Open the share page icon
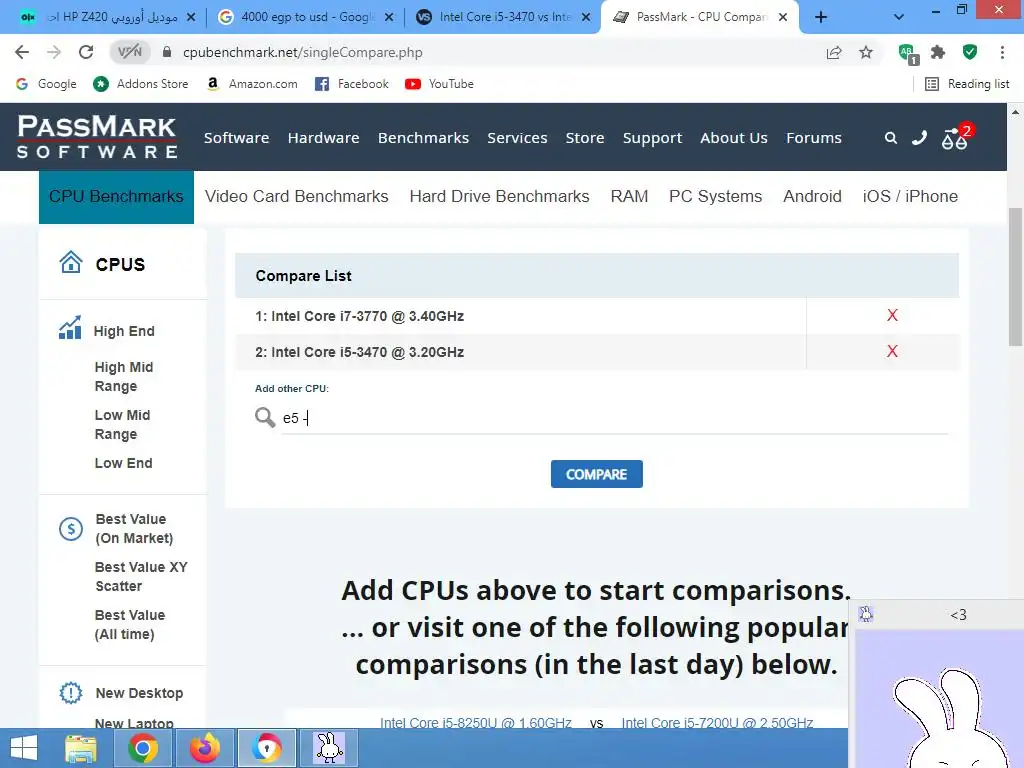The image size is (1024, 768). coord(834,52)
